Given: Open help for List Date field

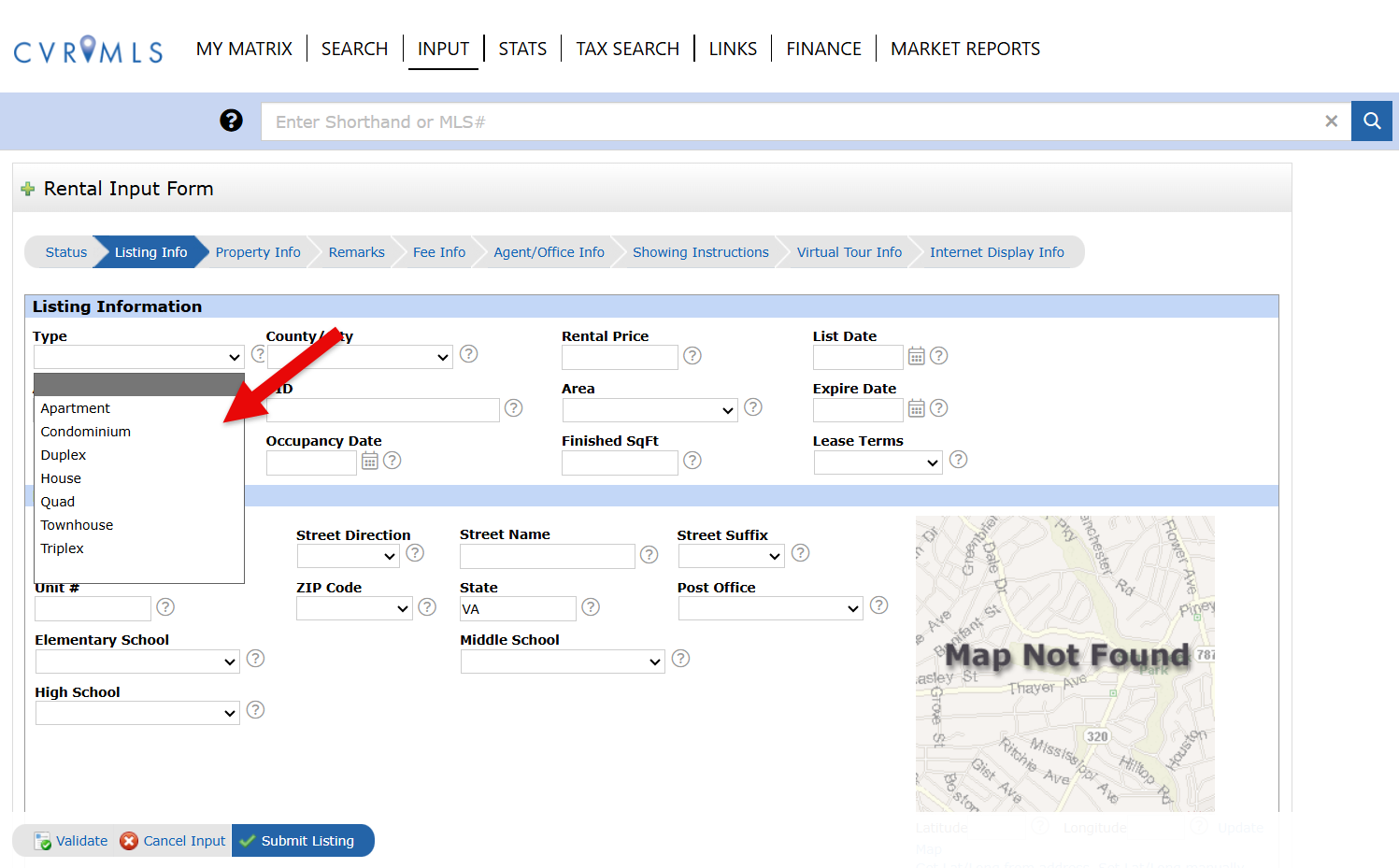Looking at the screenshot, I should 939,355.
